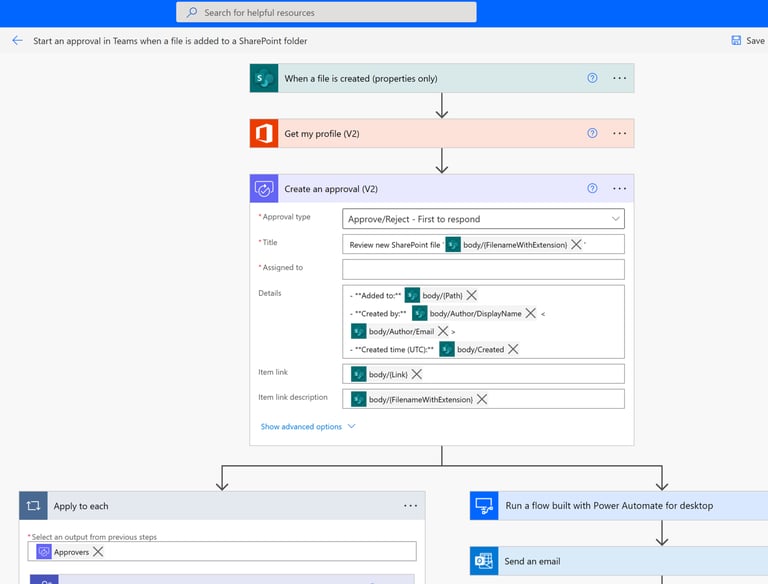Click SharePoint icon on file created trigger
Viewport: 768px width, 584px height.
pyautogui.click(x=264, y=78)
